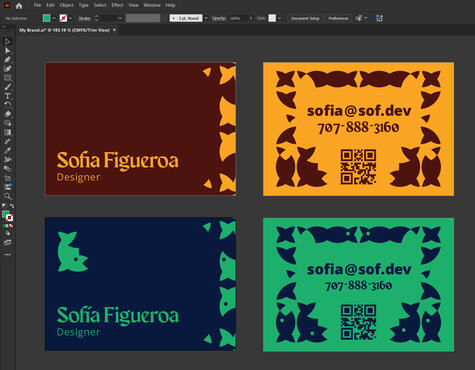Viewport: 475px width, 370px height.
Task: Select sofia@sof.dev text on green card
Action: click(359, 269)
